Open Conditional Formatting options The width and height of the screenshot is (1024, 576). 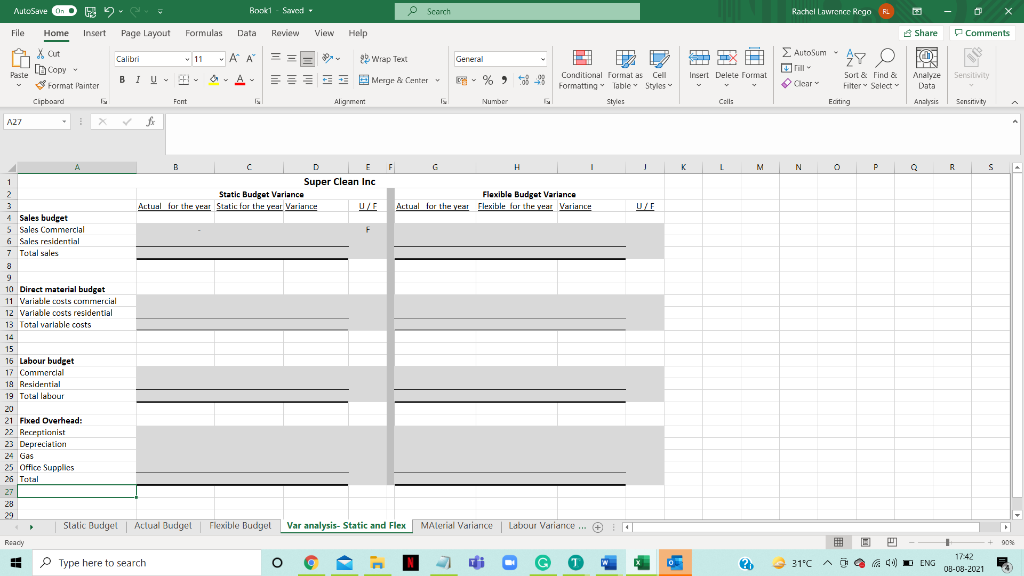pos(581,70)
